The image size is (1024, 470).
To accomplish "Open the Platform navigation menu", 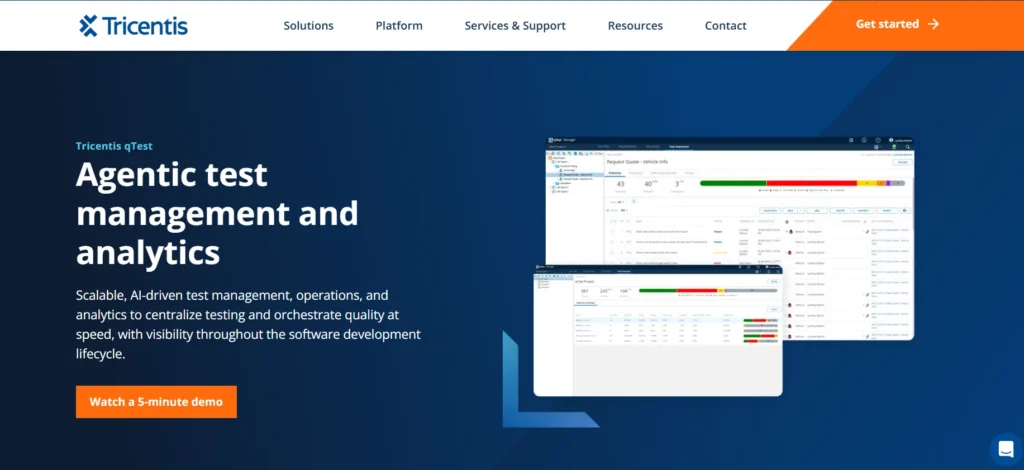I will pos(399,25).
